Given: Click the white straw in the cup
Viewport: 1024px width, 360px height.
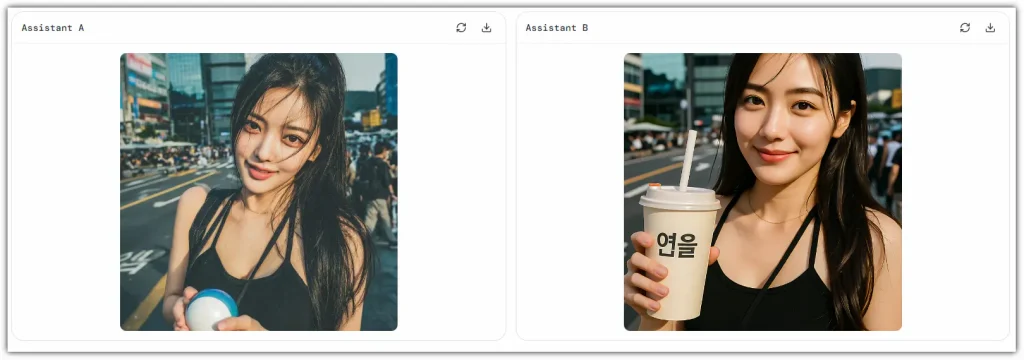Looking at the screenshot, I should click(x=687, y=160).
